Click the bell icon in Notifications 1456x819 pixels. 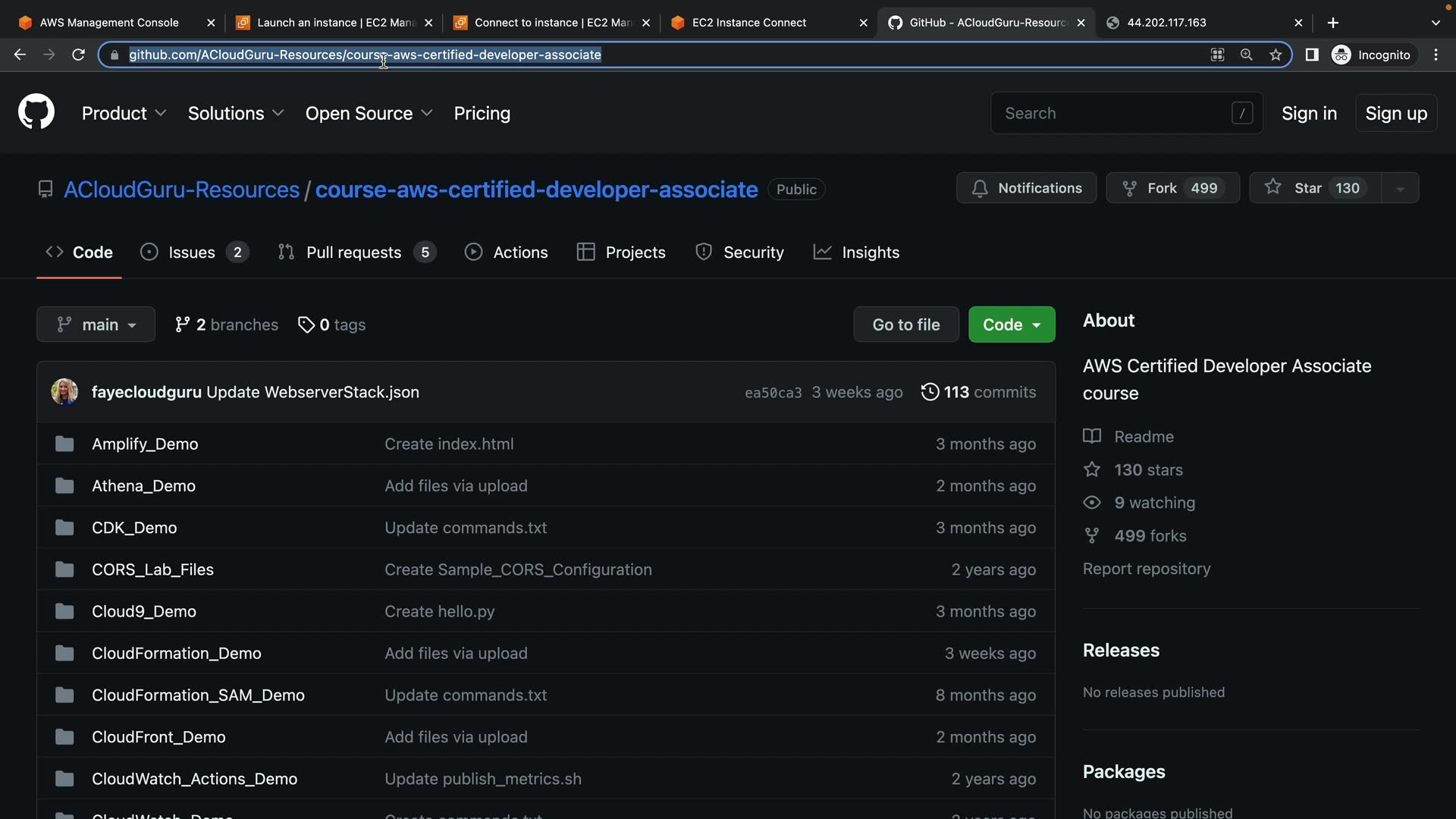click(980, 188)
